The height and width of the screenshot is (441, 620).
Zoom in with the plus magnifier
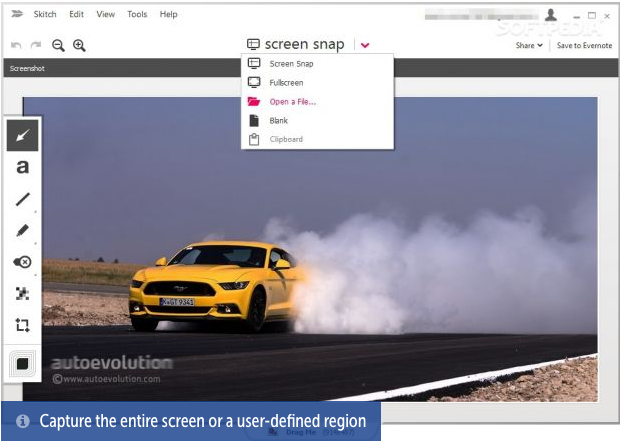pos(79,45)
